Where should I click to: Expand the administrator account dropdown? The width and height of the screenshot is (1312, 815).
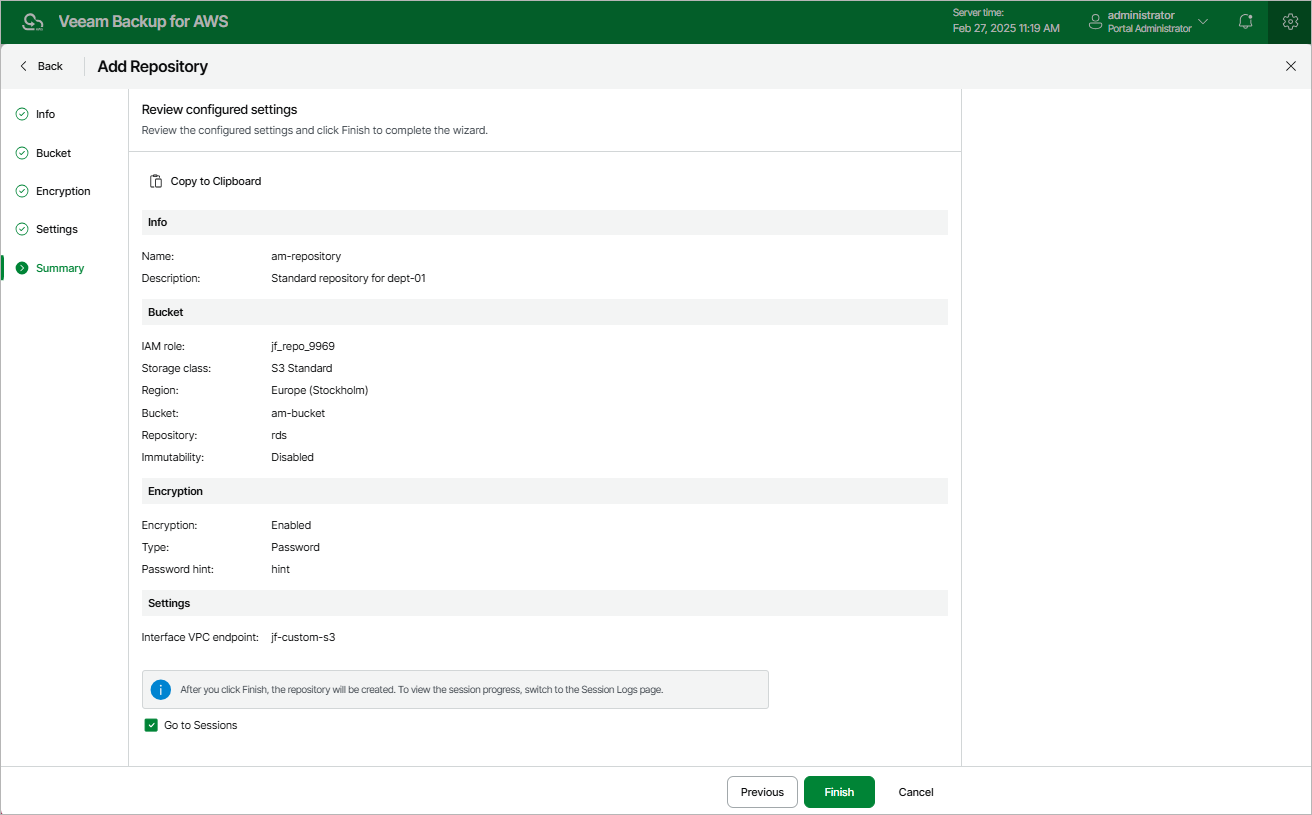[x=1203, y=21]
